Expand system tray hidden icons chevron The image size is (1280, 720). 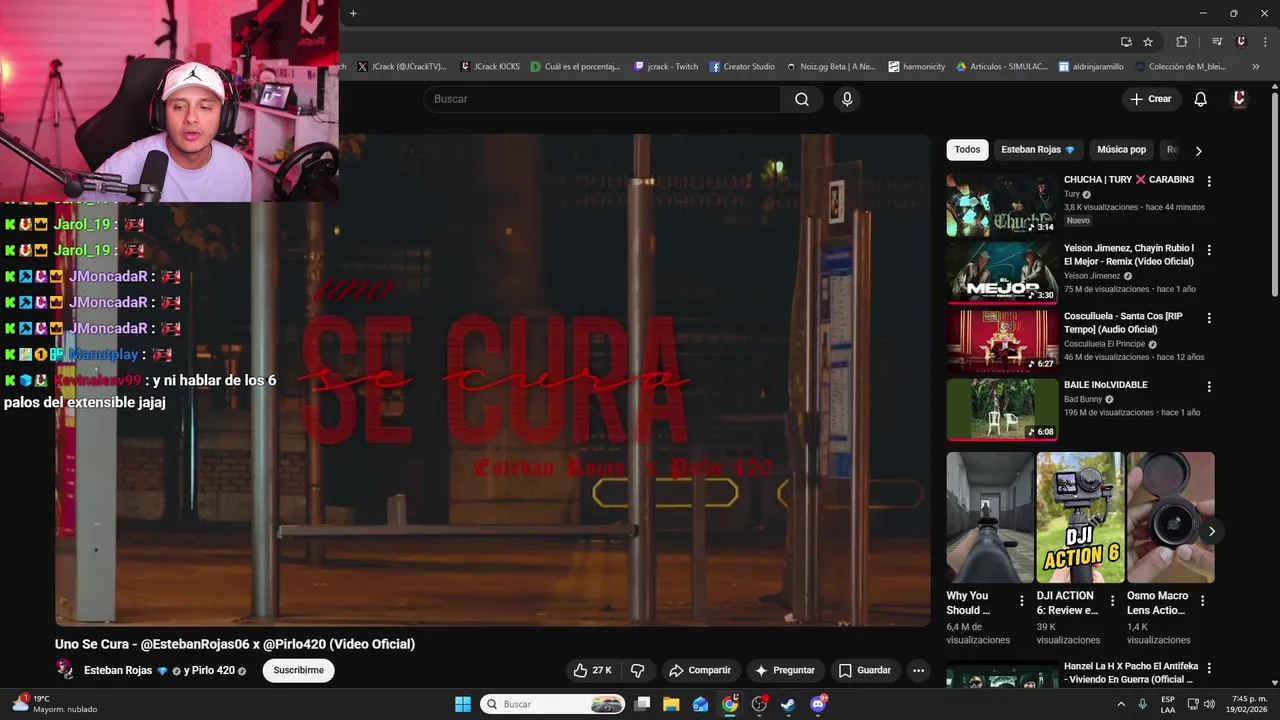pyautogui.click(x=1123, y=704)
